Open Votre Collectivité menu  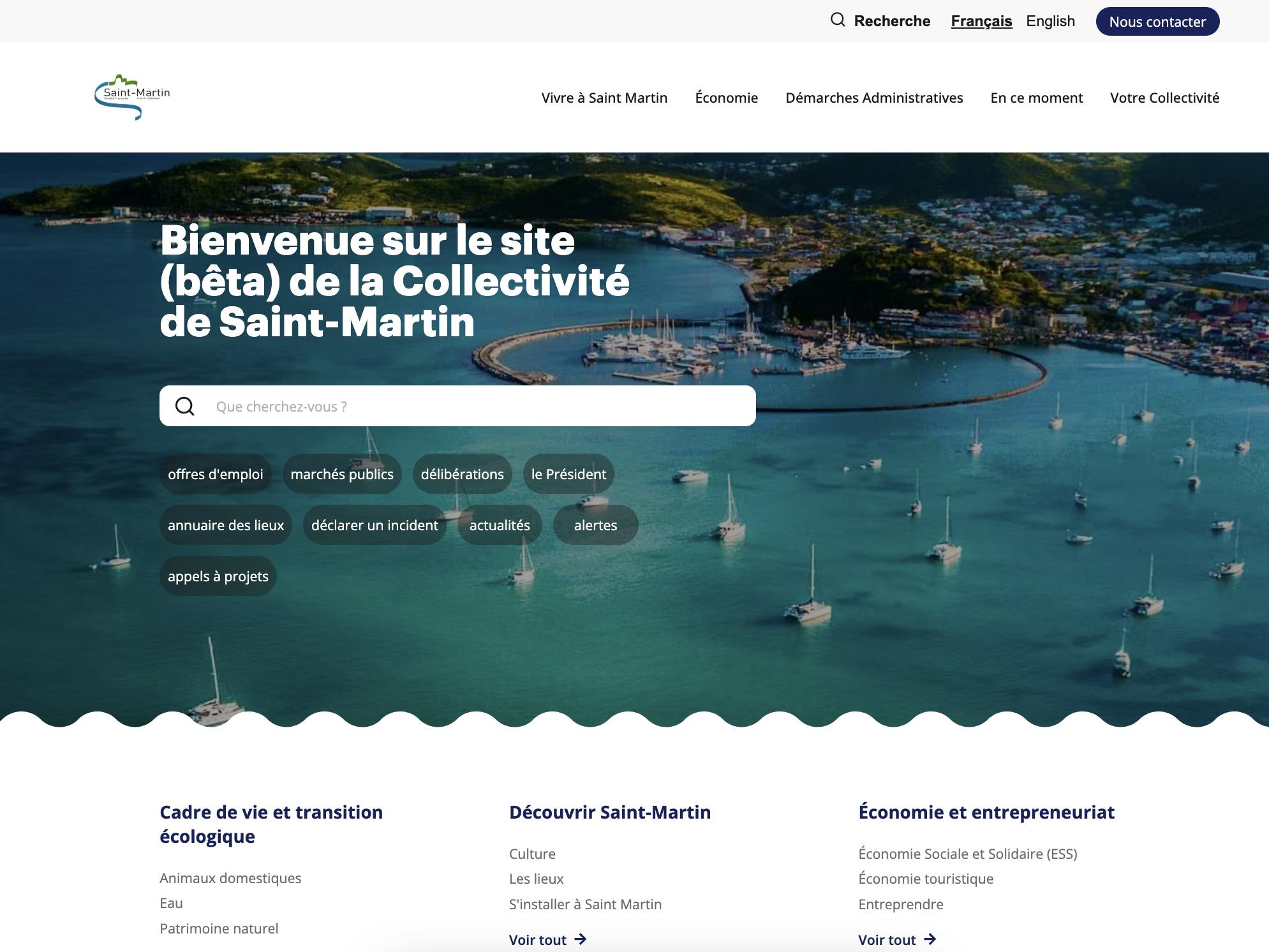1164,98
